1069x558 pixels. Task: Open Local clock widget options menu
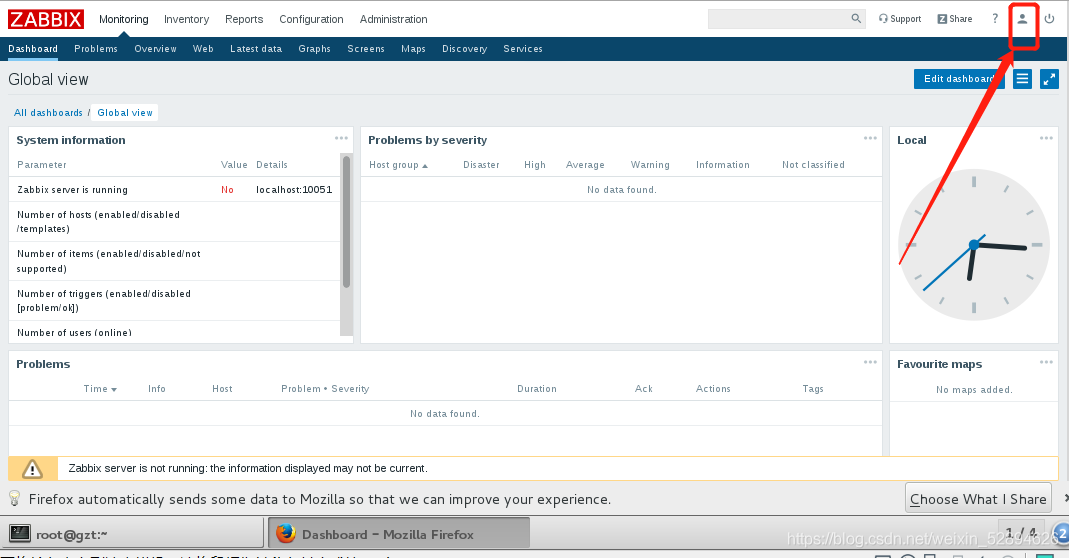coord(1046,138)
